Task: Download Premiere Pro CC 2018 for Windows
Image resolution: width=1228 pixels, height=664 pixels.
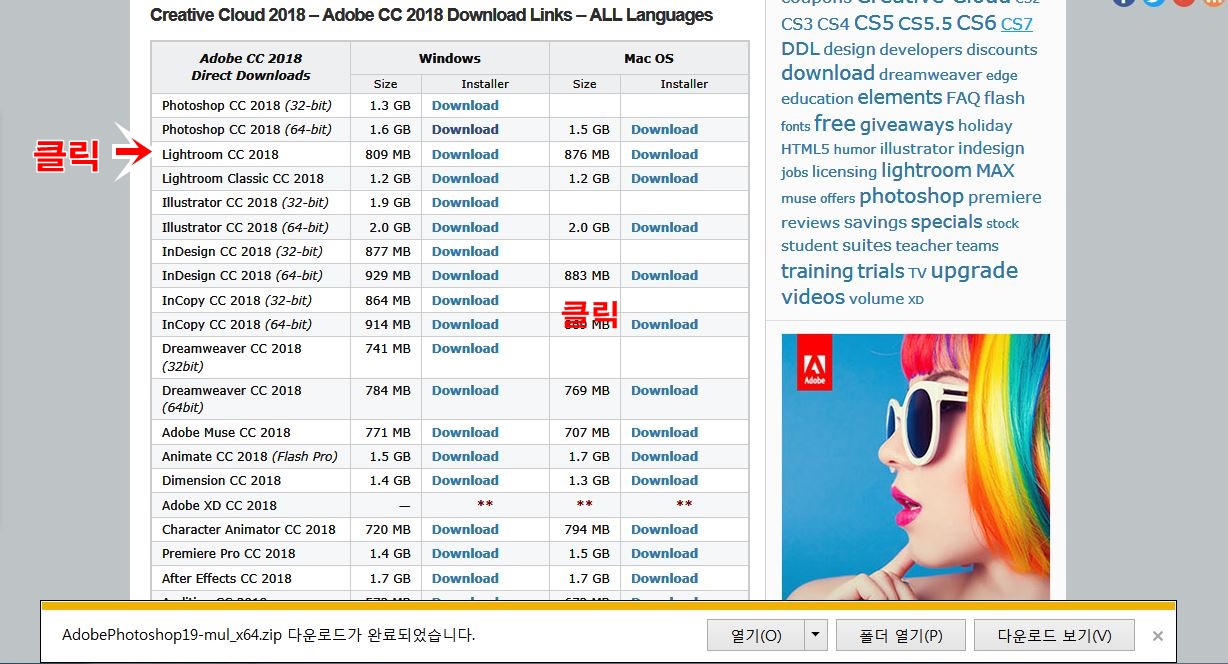Action: (465, 553)
